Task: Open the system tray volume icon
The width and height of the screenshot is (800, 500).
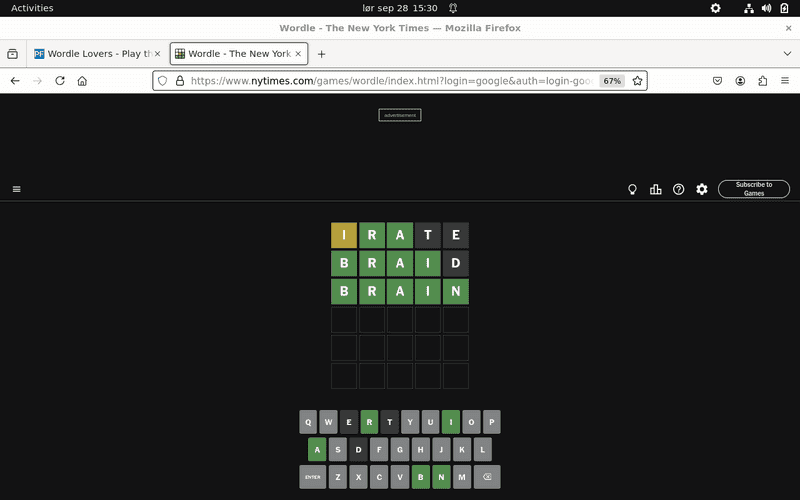Action: 766,8
